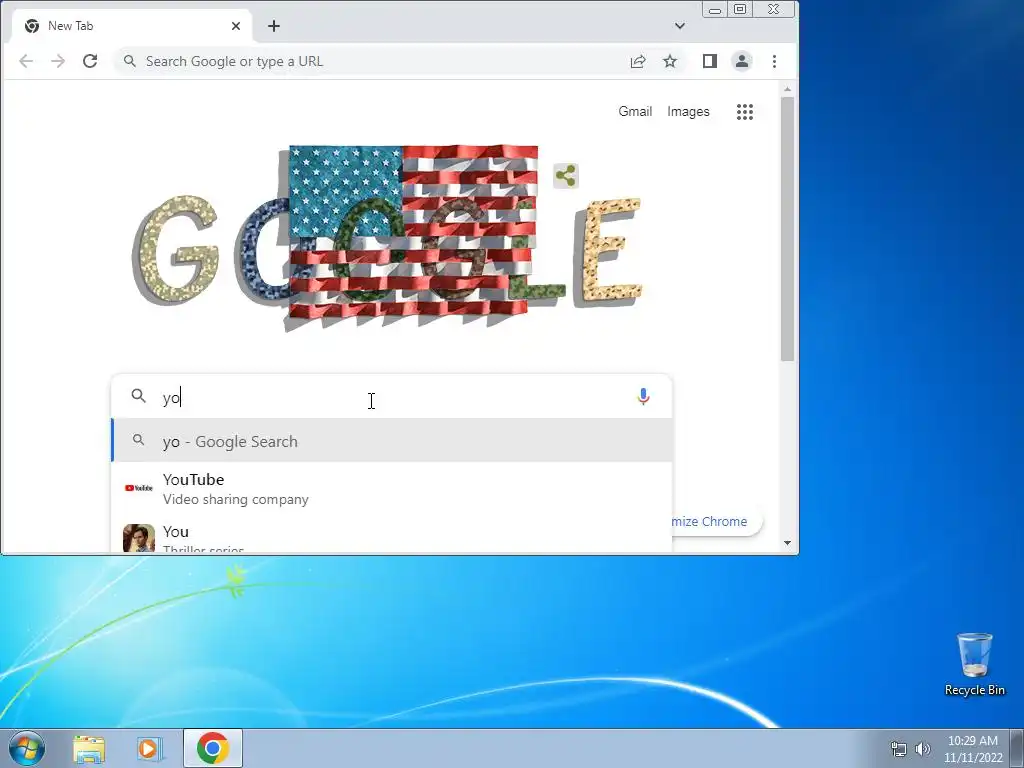Click the magnifier icon in the search box

[x=138, y=396]
